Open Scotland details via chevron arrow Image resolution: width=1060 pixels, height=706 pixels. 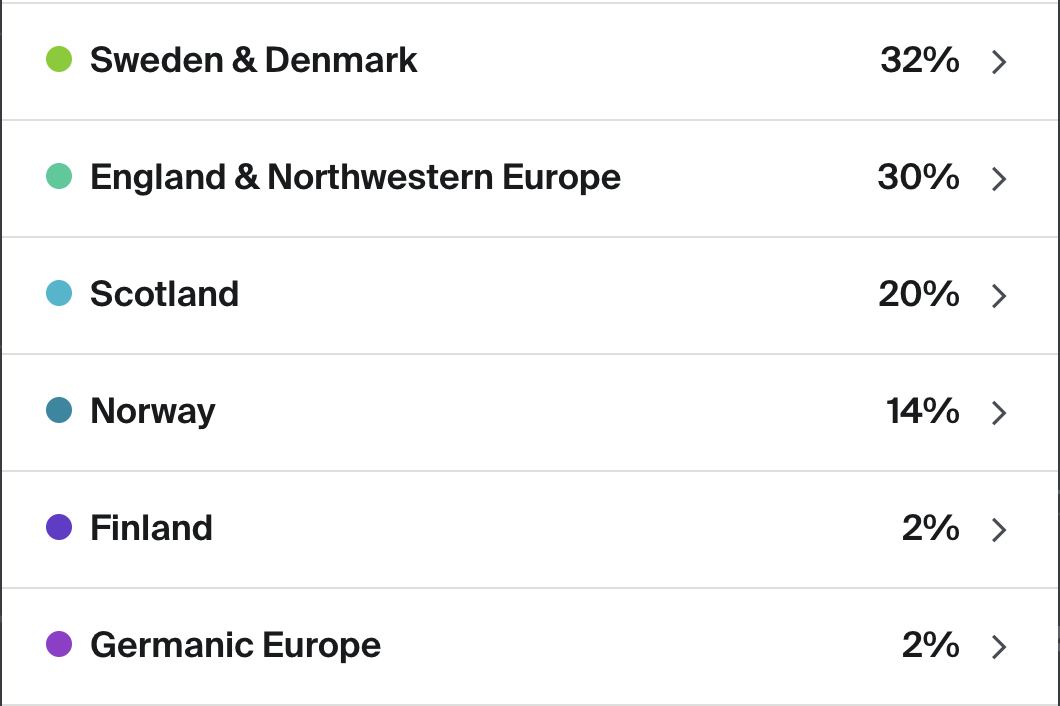click(998, 296)
